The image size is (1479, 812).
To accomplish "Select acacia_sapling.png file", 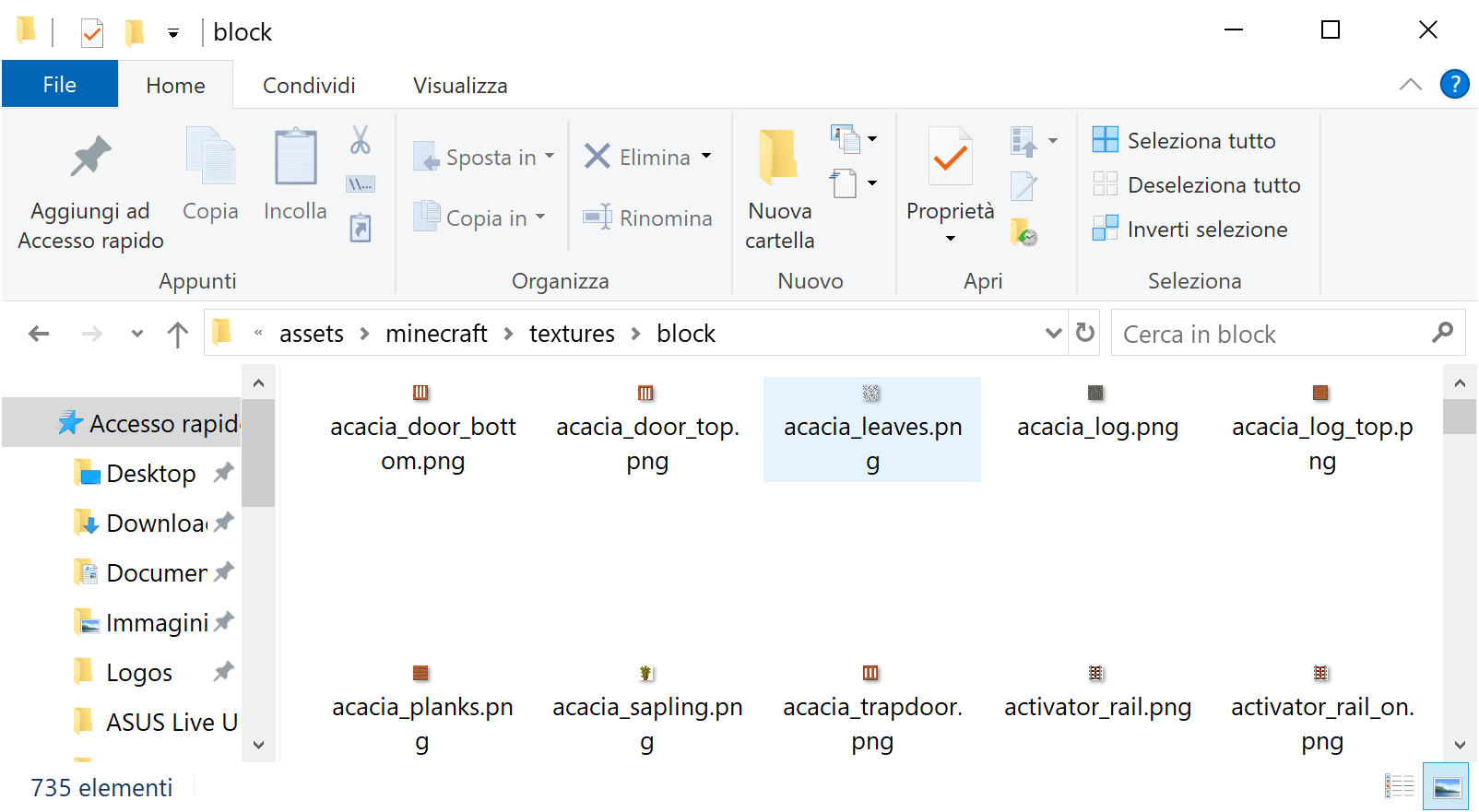I will coord(647,710).
